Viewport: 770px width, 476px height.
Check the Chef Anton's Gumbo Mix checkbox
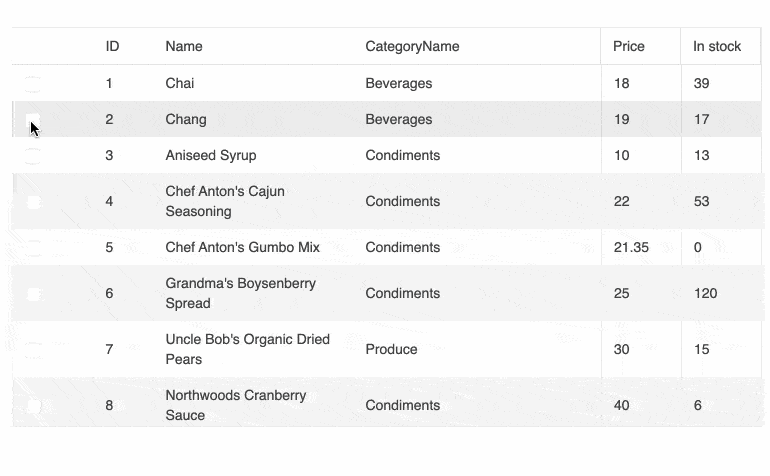(33, 248)
